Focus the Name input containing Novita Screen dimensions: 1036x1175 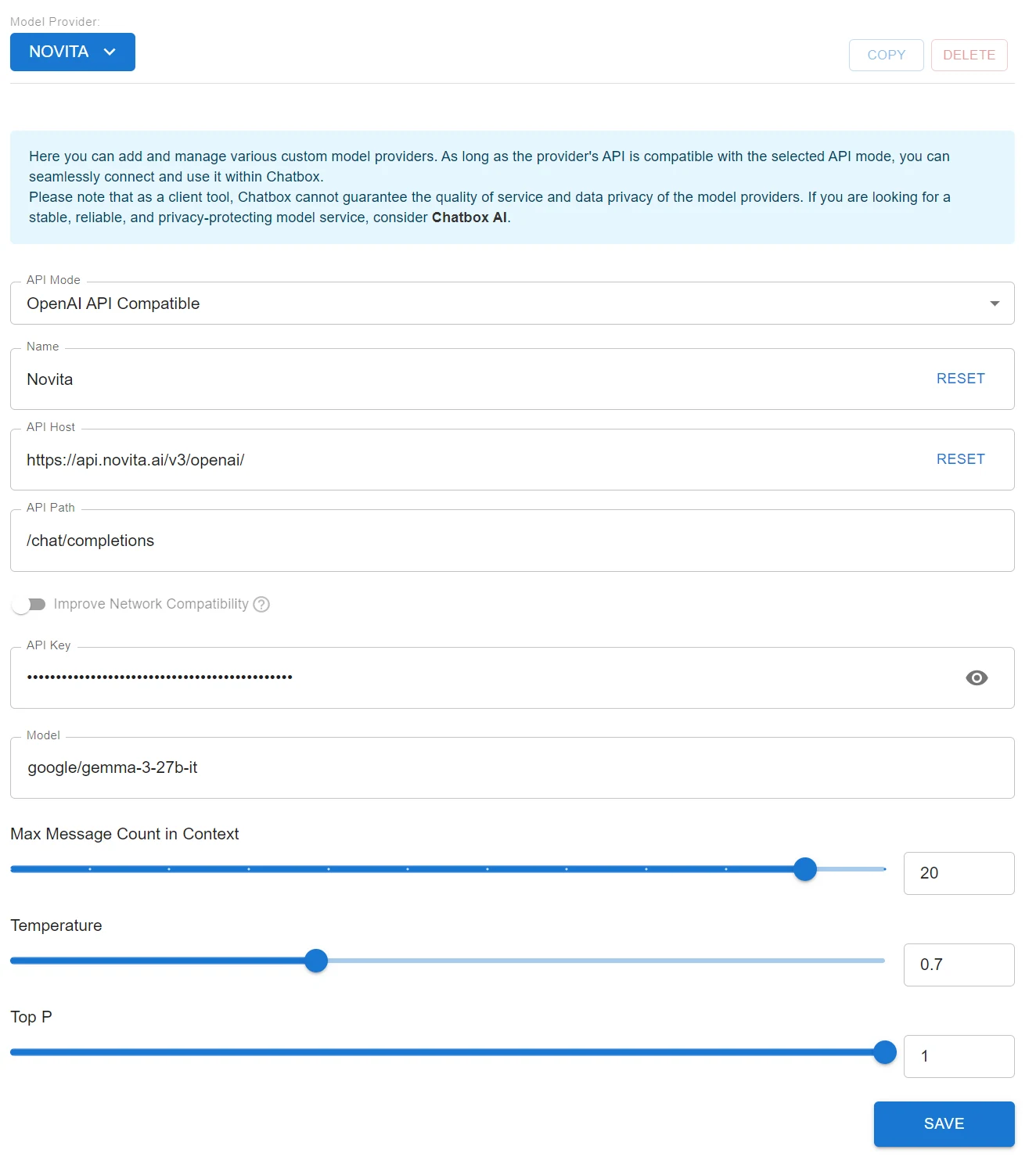(x=469, y=379)
